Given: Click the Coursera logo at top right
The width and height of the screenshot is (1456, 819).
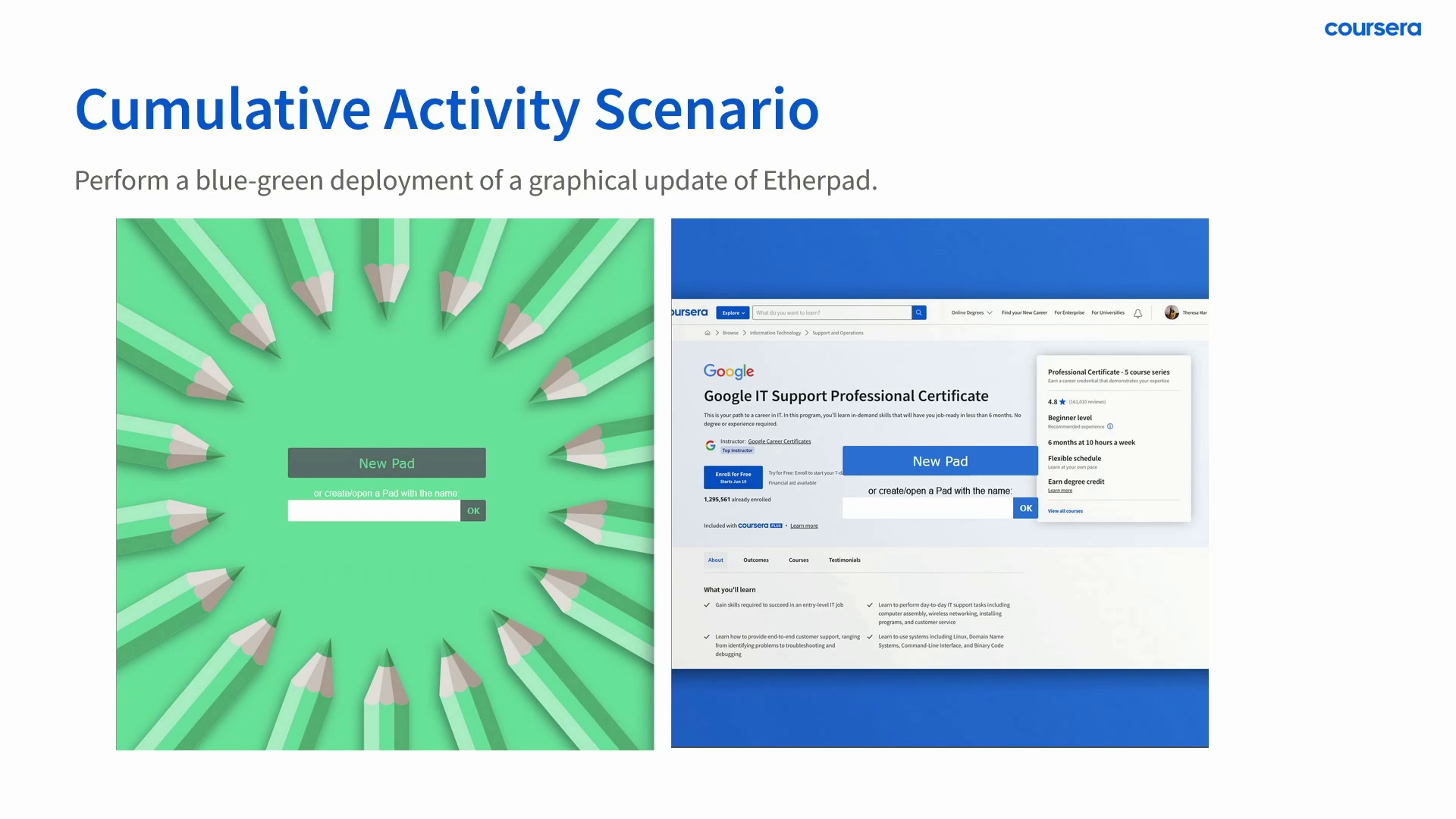Looking at the screenshot, I should coord(1372,29).
